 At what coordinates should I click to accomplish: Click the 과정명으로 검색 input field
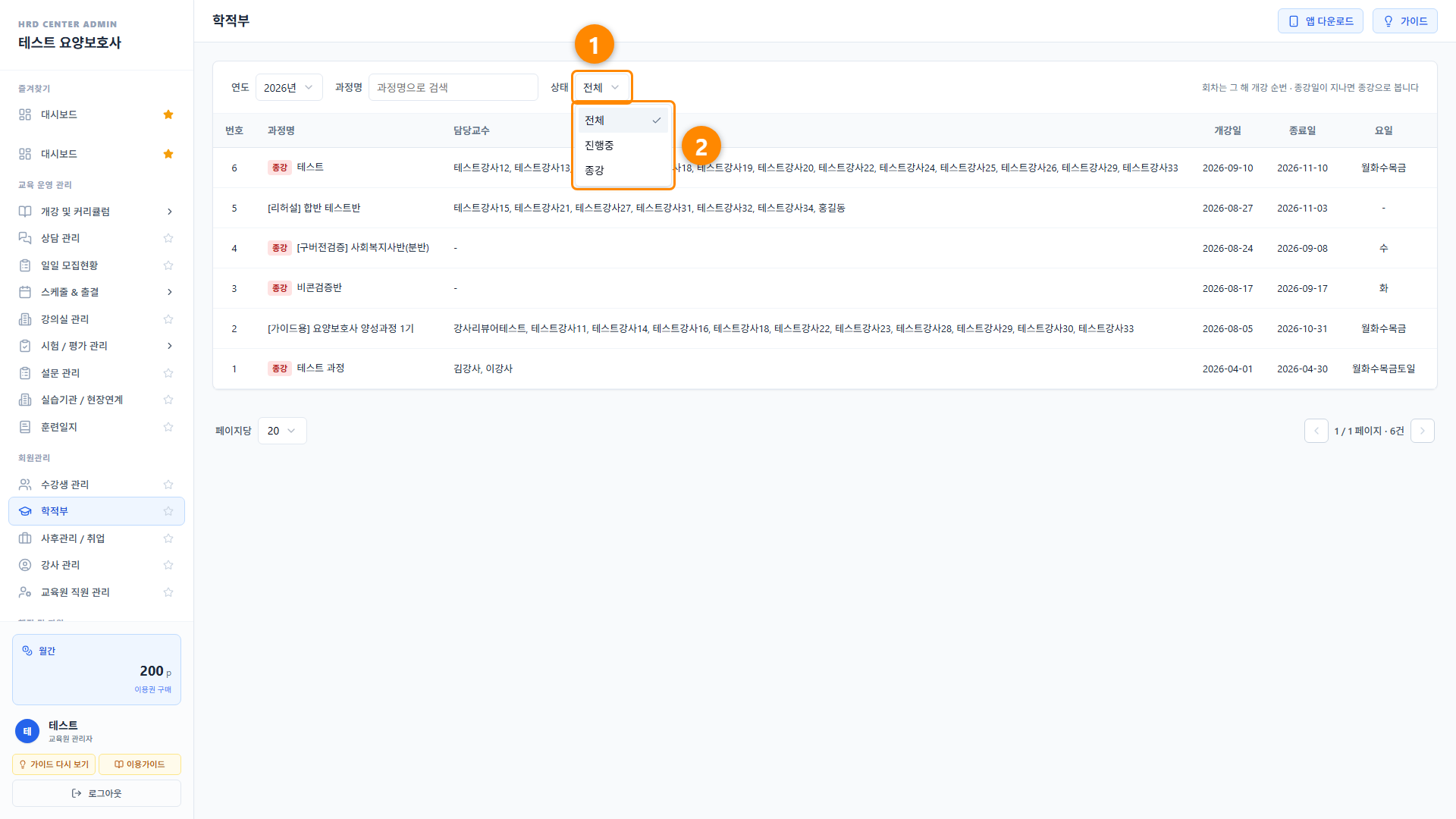(x=453, y=88)
